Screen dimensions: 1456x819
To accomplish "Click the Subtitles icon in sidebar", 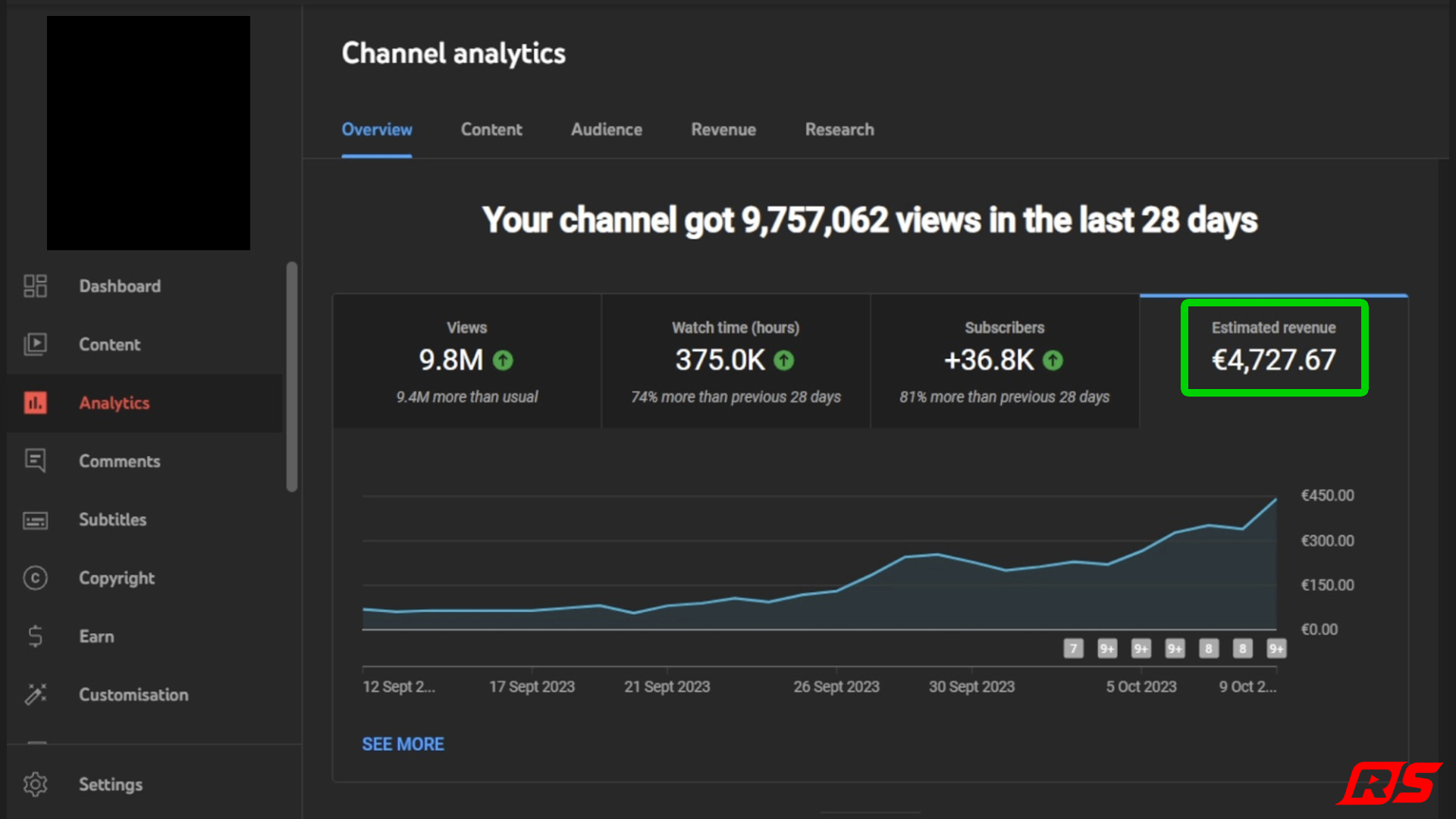I will point(35,520).
